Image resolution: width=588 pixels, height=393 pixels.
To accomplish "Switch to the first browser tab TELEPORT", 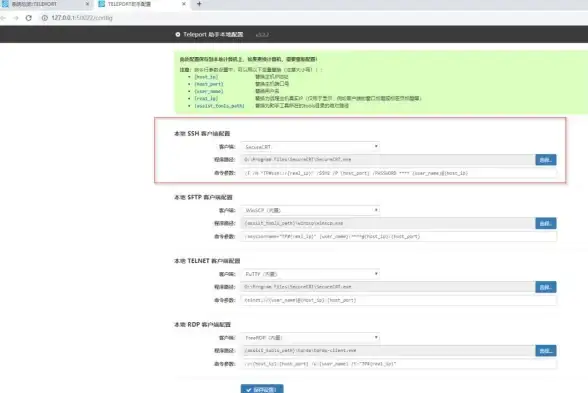I will click(x=45, y=4).
